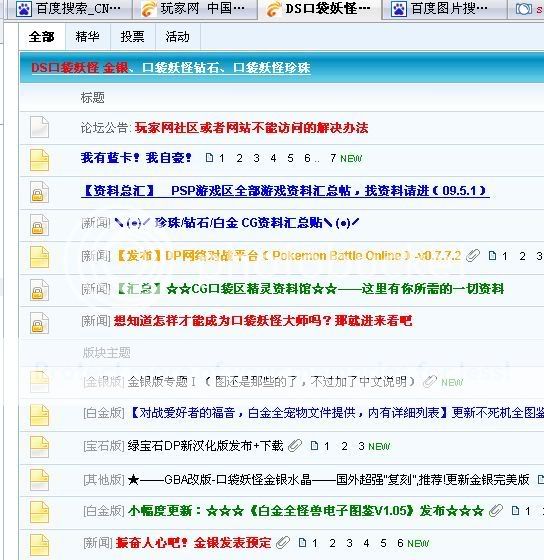Screen dimensions: 544x560
Task: Open 珍珠/钻石/白金 CG资料汇总贴 thread
Action: (x=236, y=223)
